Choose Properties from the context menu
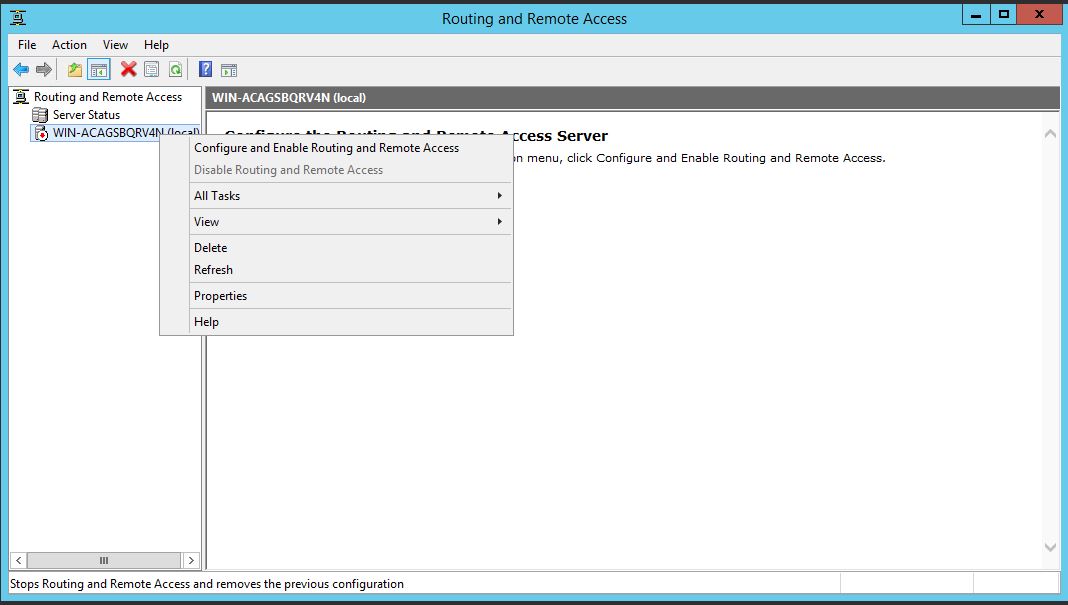Viewport: 1068px width, 605px height. (x=220, y=295)
